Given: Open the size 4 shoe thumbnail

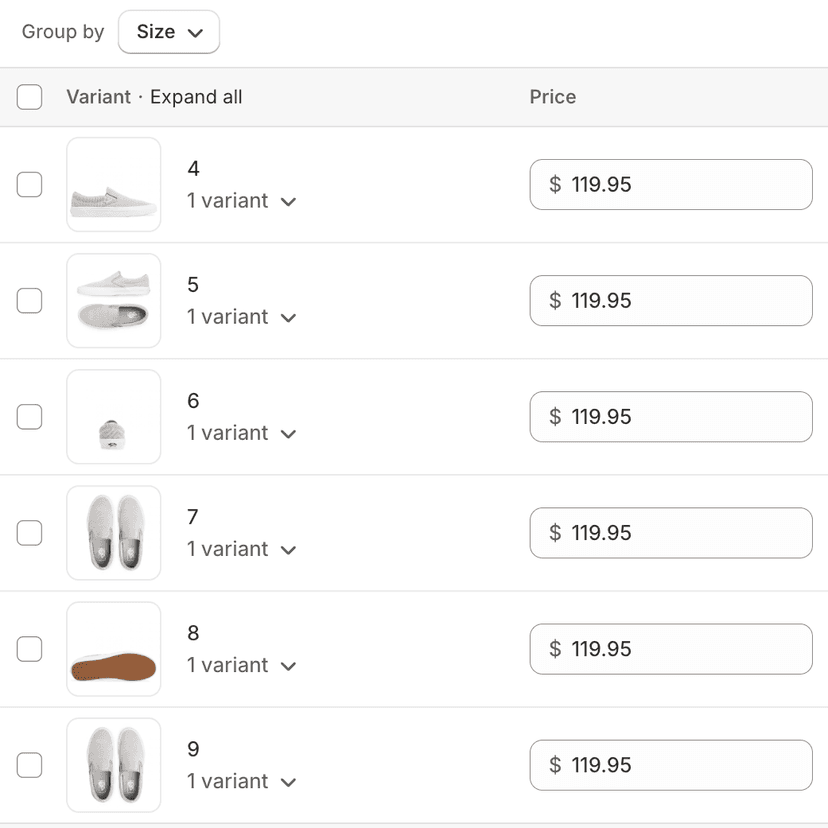Looking at the screenshot, I should pos(114,185).
